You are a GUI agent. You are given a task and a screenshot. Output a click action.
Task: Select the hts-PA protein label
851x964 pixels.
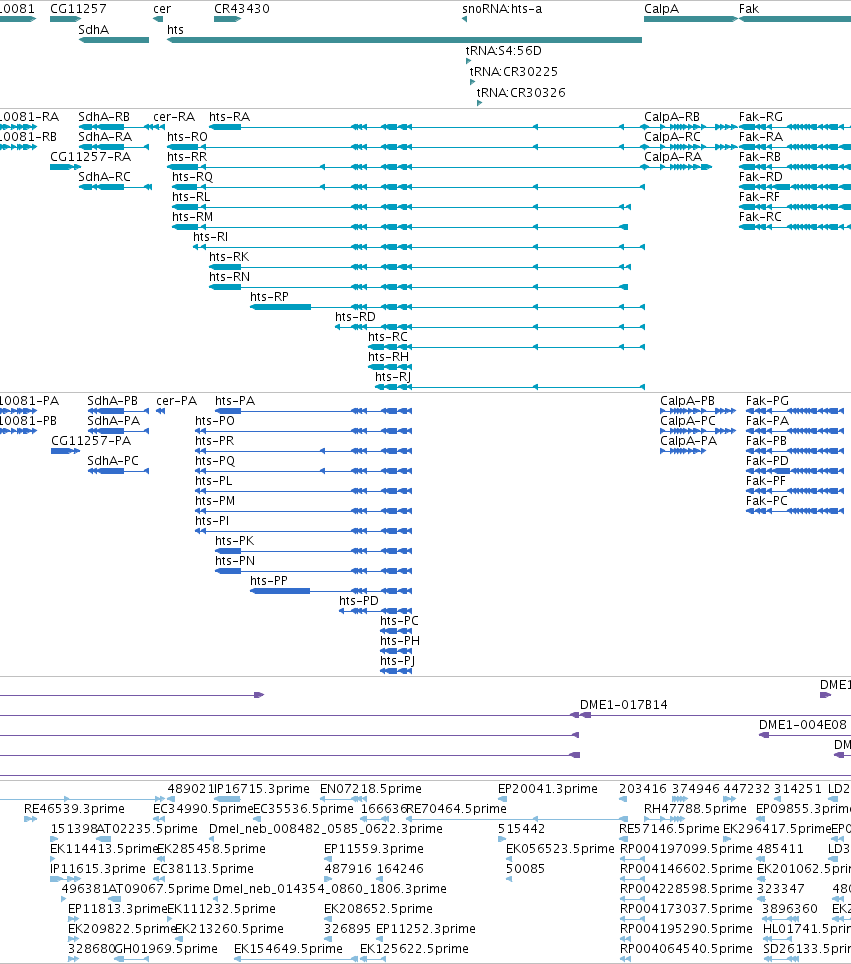(x=235, y=401)
